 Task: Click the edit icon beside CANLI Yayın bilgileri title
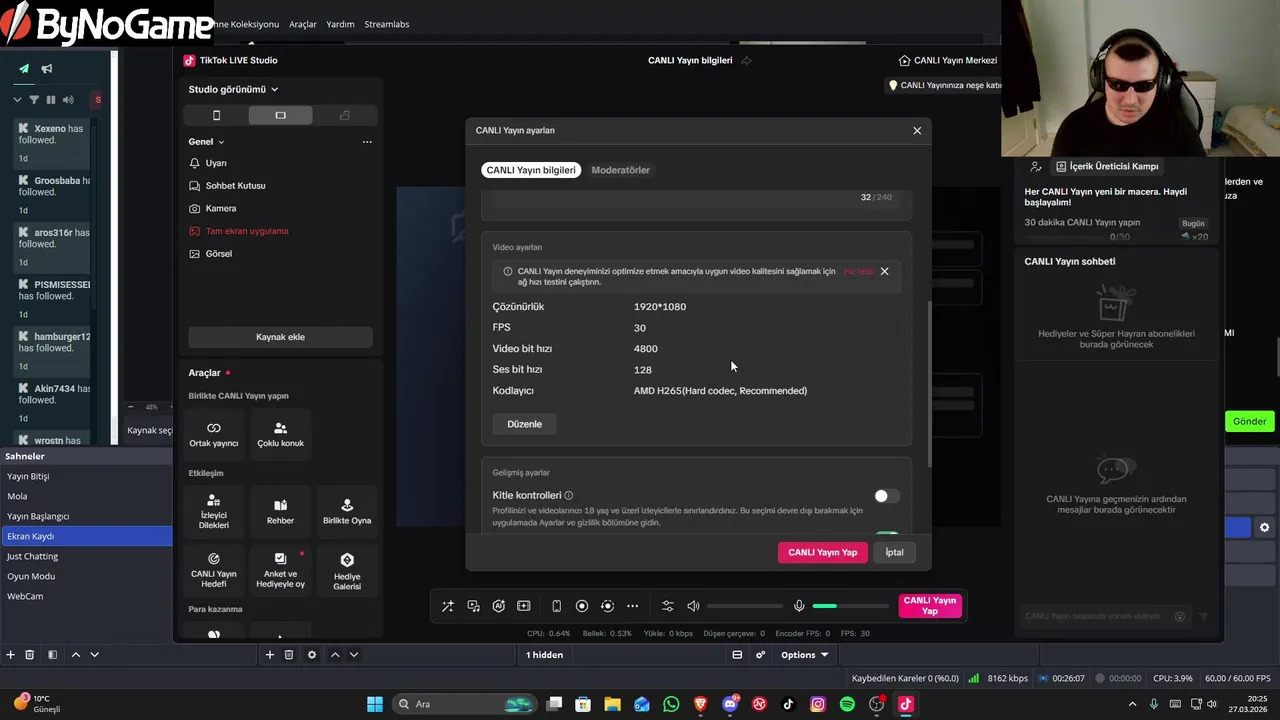746,60
